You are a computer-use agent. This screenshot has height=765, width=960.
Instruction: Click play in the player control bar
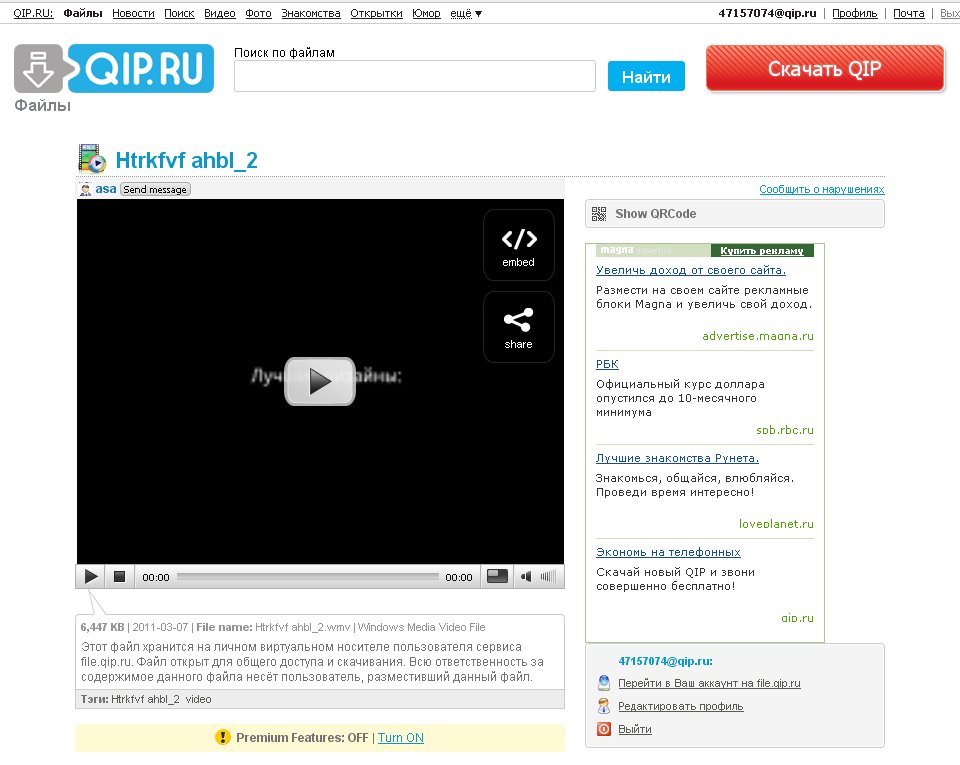click(91, 577)
